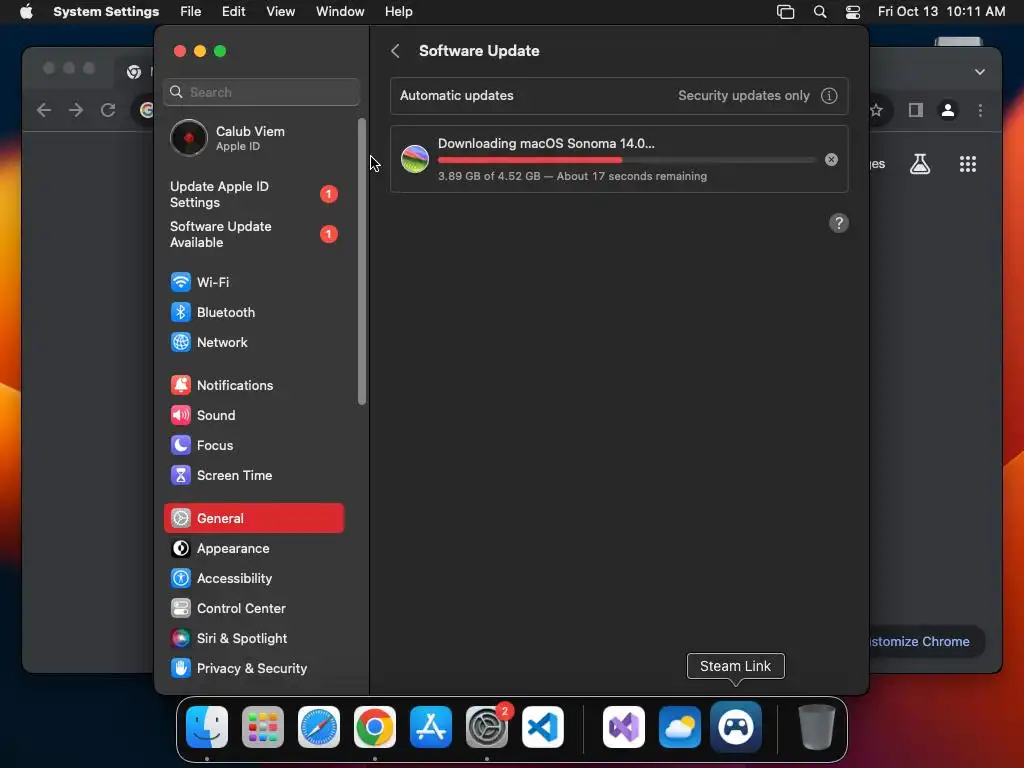Click the date and time in menu bar

tap(941, 12)
